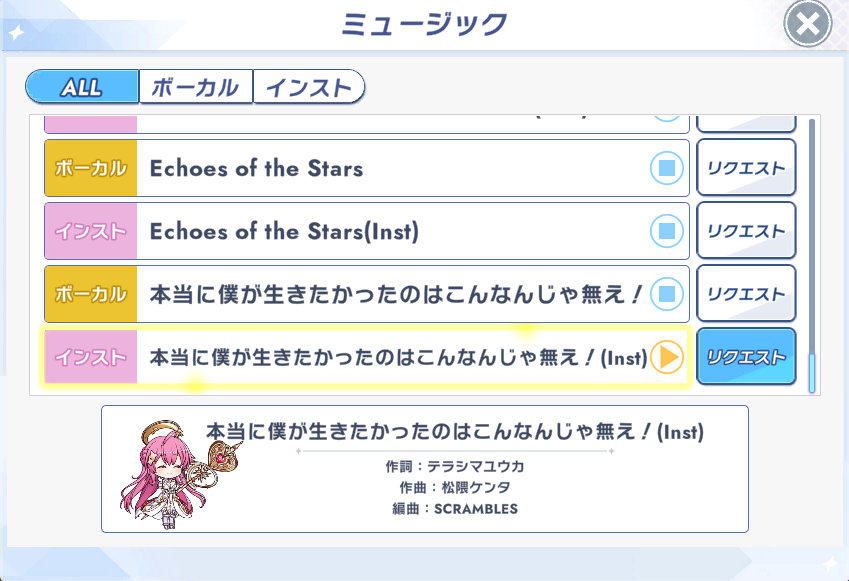Request the Echoes of the Stars(Inst) track
This screenshot has width=849, height=581.
(746, 231)
